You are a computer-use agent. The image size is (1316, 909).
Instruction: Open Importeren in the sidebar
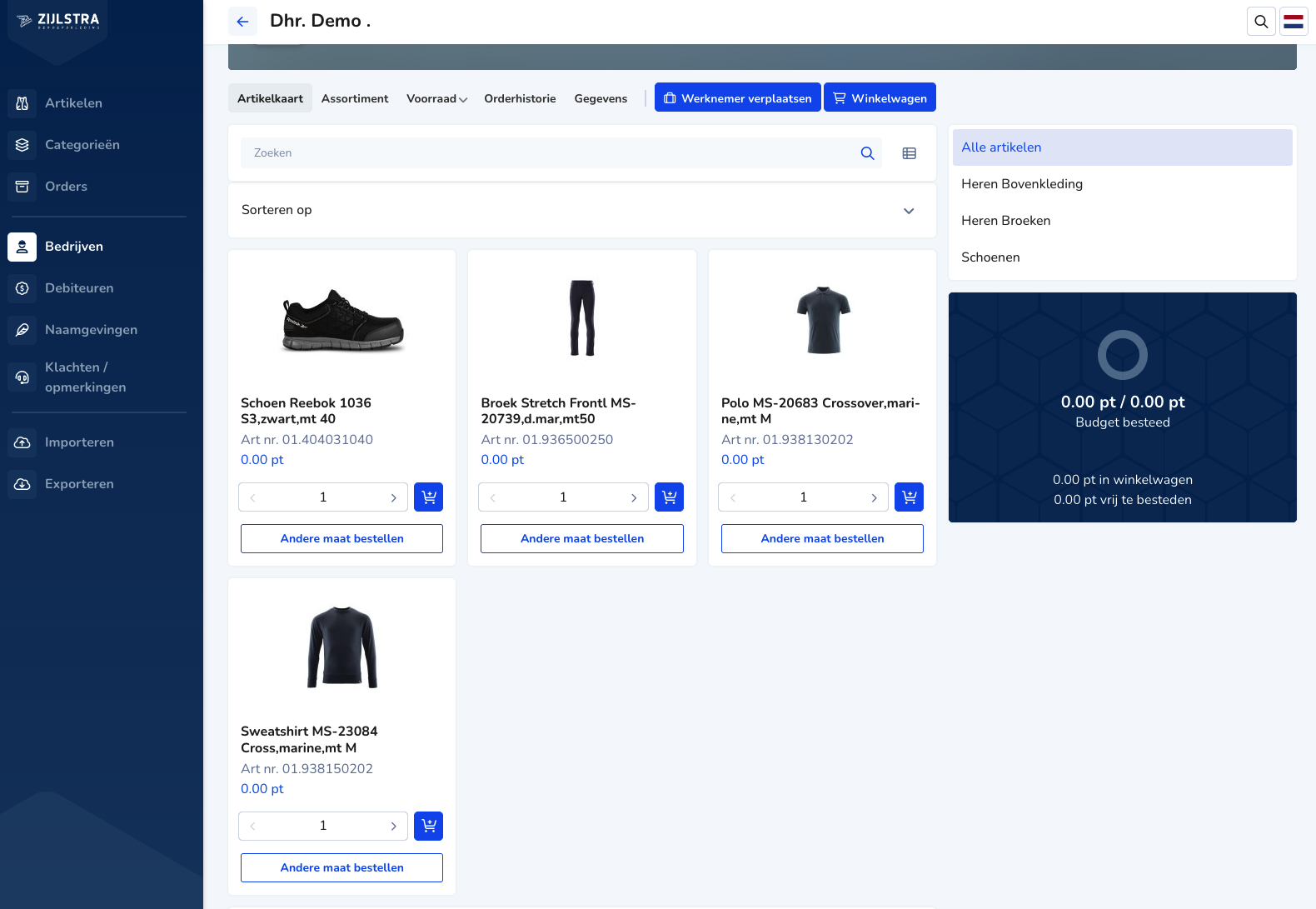79,442
